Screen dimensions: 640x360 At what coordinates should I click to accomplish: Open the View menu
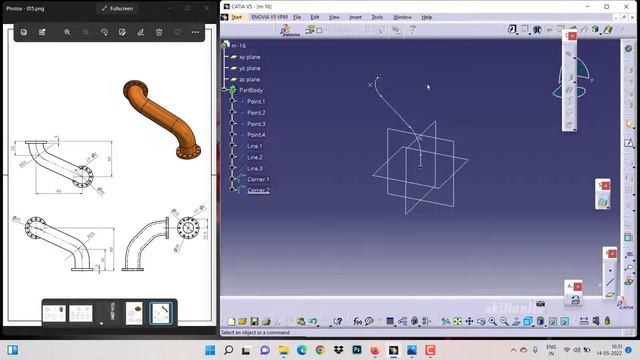click(334, 17)
